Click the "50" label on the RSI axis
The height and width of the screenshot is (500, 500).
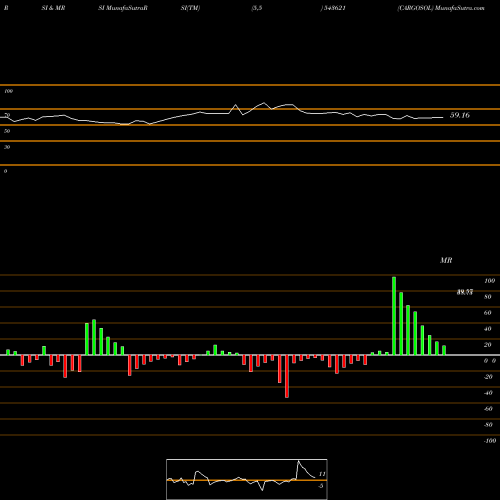click(7, 131)
